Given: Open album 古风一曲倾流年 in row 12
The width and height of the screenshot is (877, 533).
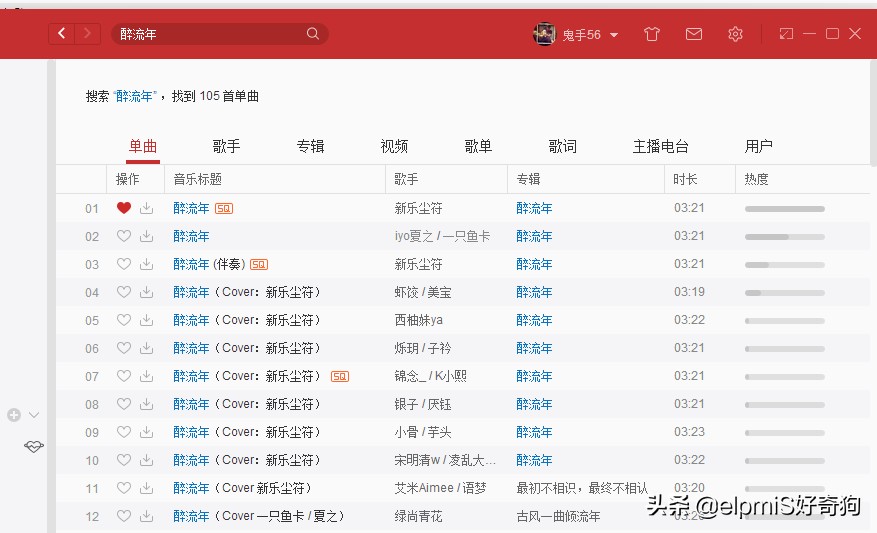Looking at the screenshot, I should pos(558,516).
